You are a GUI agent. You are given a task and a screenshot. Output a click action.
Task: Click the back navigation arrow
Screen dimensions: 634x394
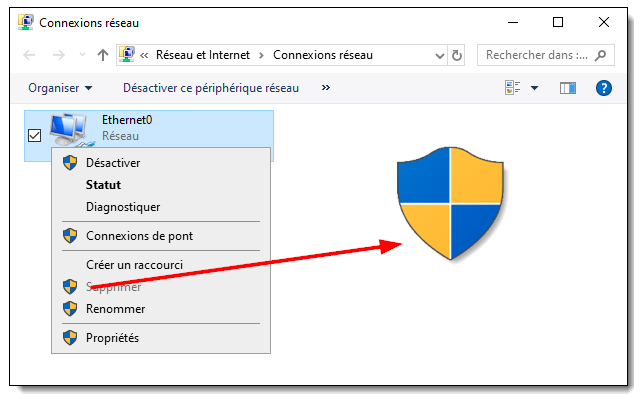pos(30,55)
